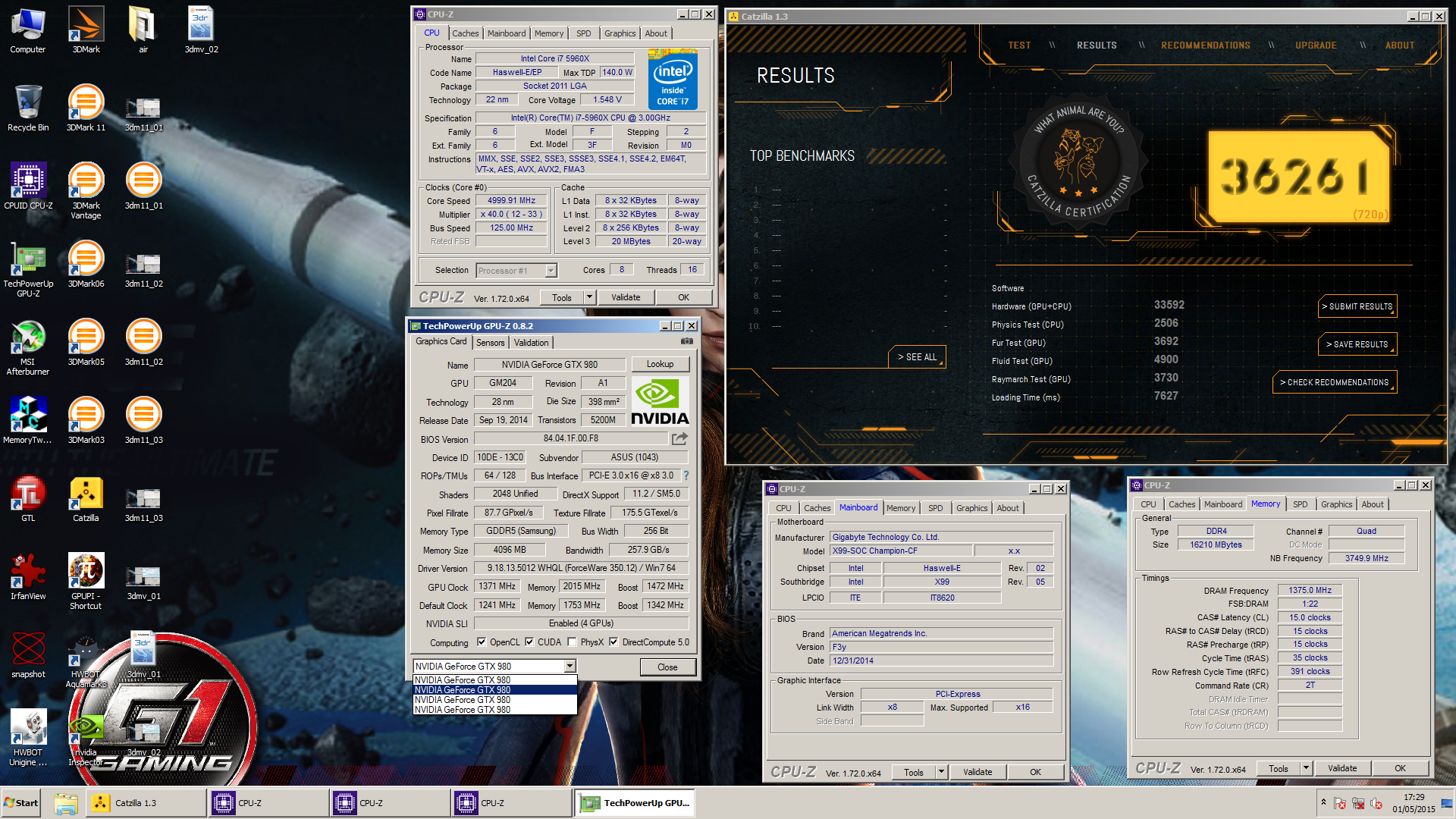The image size is (1456, 819).
Task: Toggle the CUDA checkbox in GPU-Z
Action: click(x=529, y=642)
